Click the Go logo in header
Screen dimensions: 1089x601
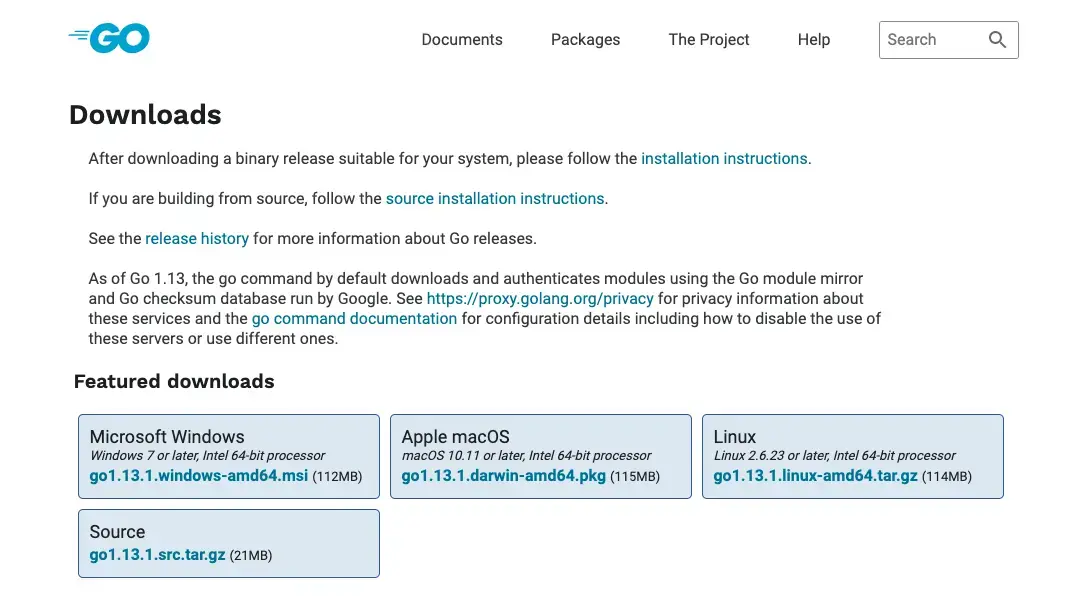point(110,39)
